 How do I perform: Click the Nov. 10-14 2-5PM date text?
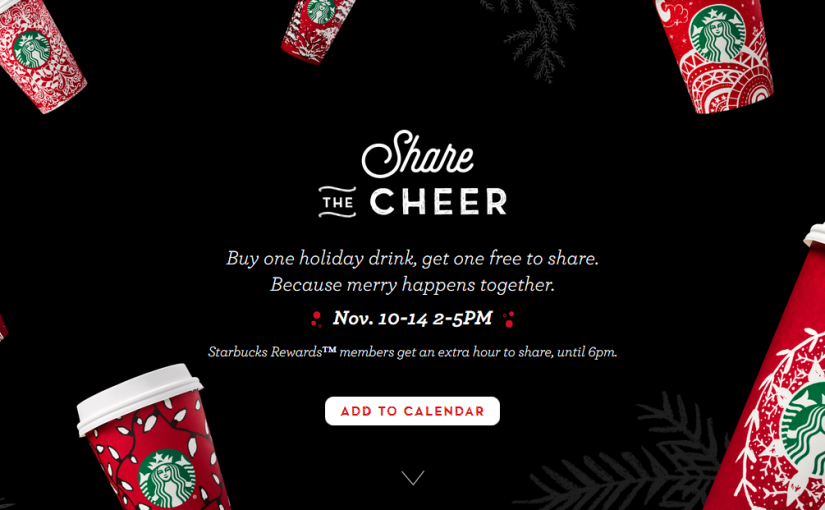(x=412, y=319)
